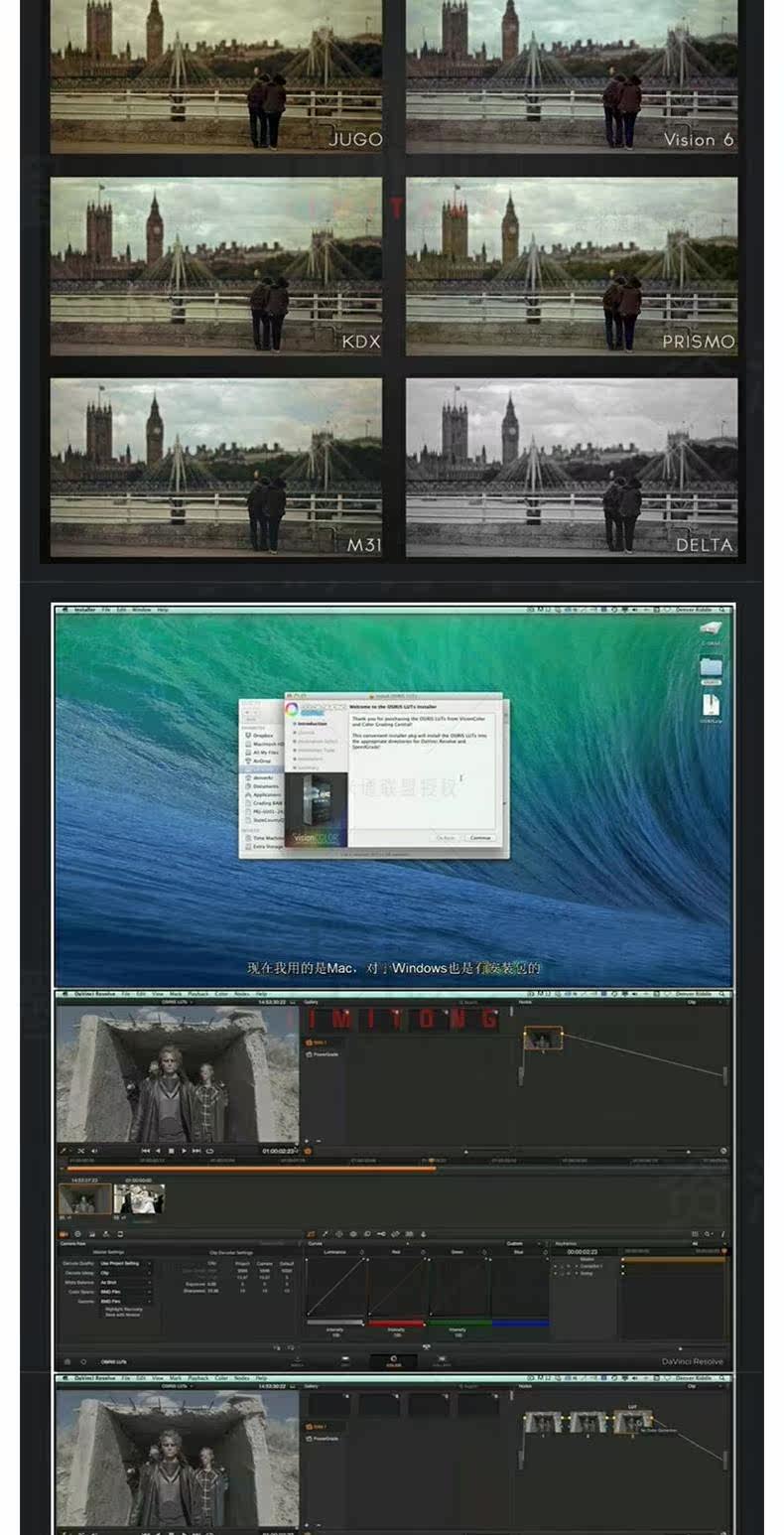Select node 1 thumbnail in middle Resolve node editor
This screenshot has height=1535, width=784.
(543, 1039)
